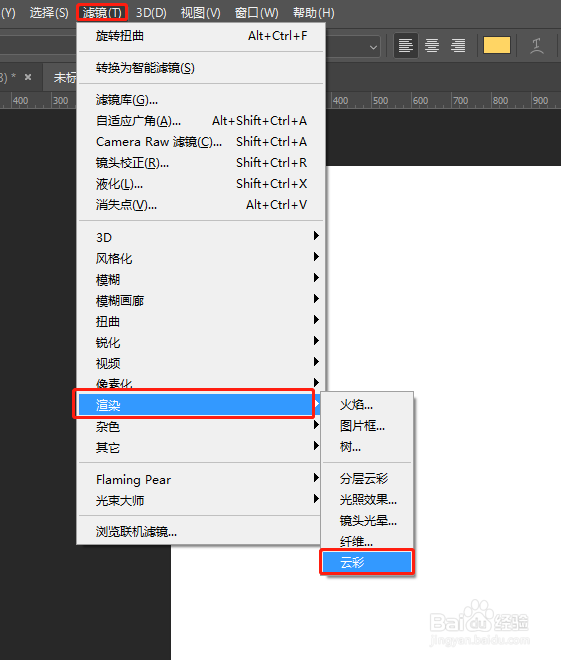Open the 3D(D) menu

[x=151, y=13]
